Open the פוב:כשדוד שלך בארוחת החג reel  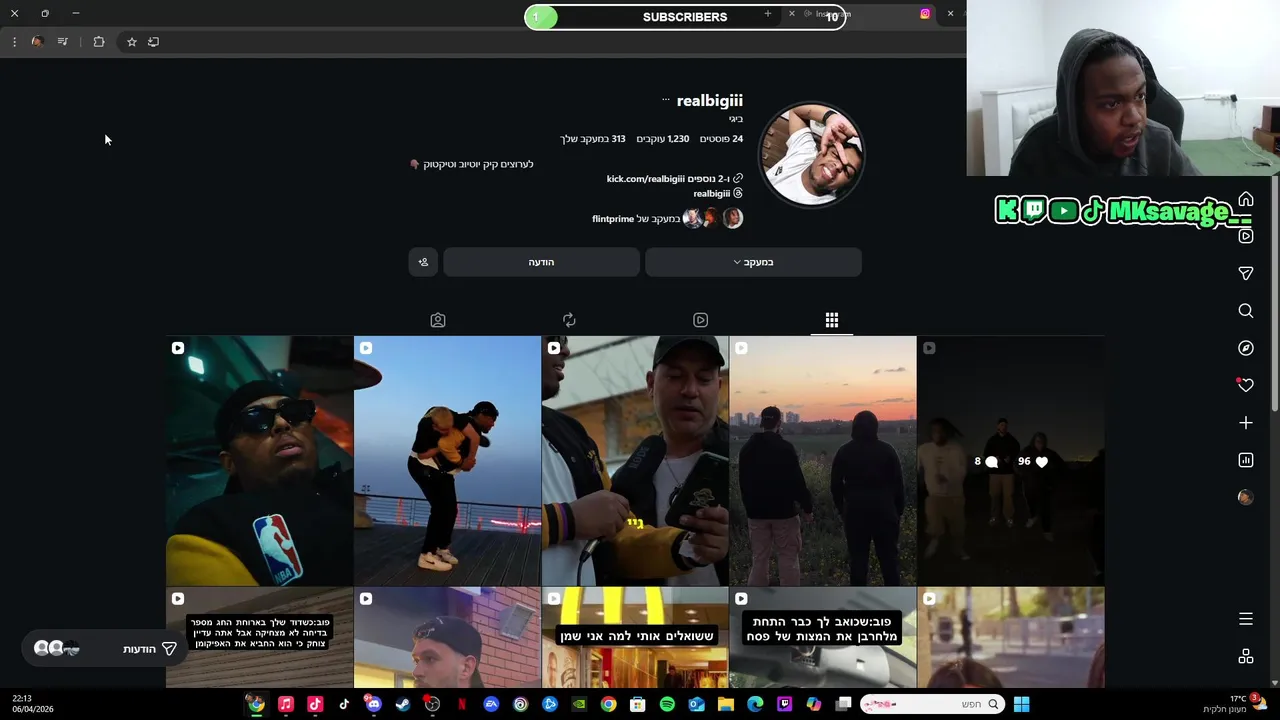point(259,637)
